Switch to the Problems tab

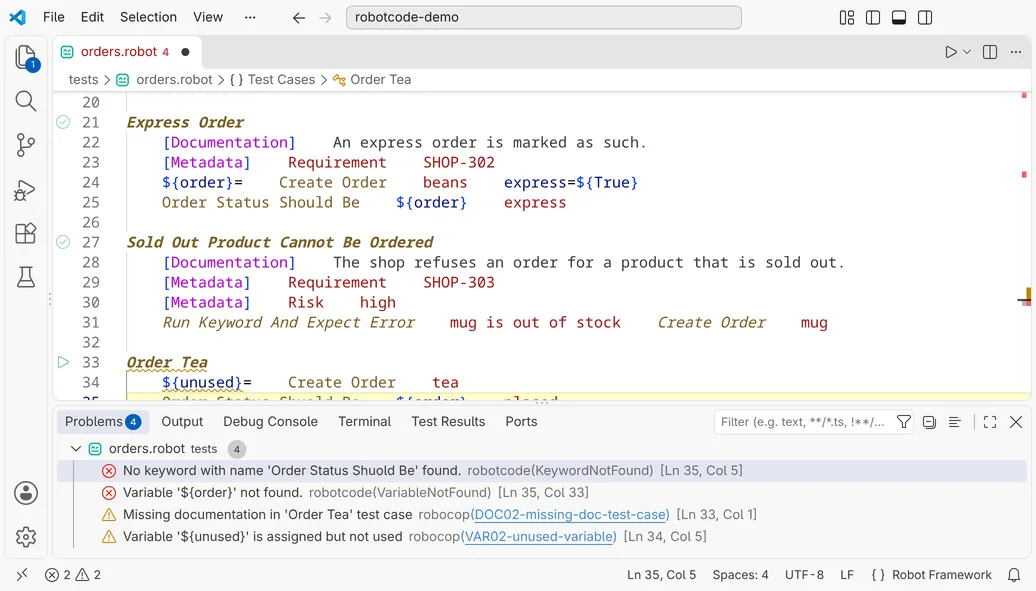[x=102, y=422]
